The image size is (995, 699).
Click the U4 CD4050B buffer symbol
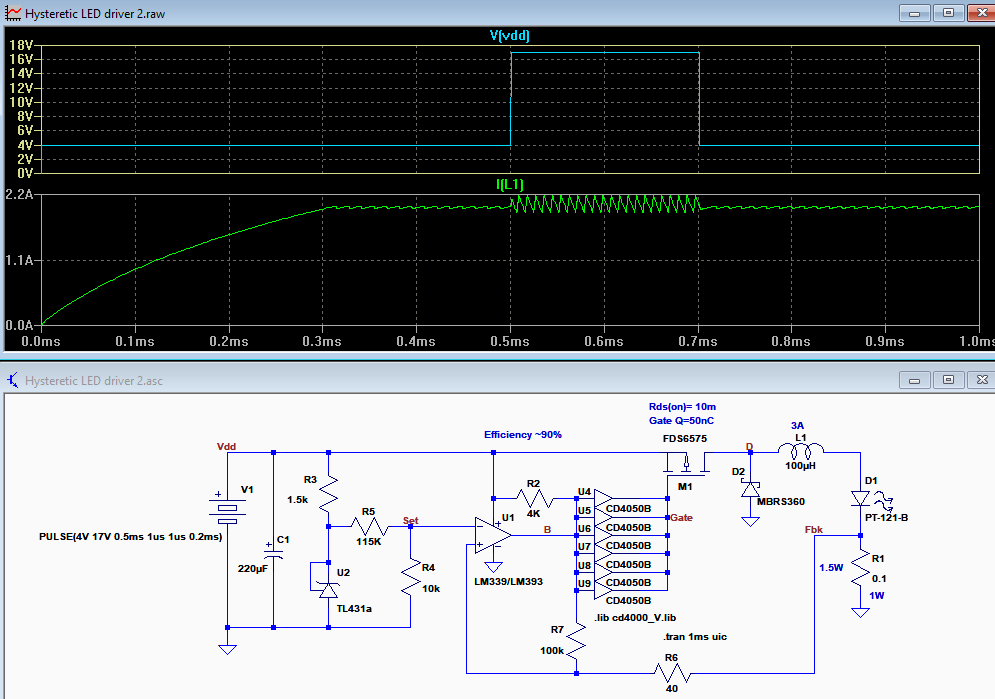(x=603, y=499)
